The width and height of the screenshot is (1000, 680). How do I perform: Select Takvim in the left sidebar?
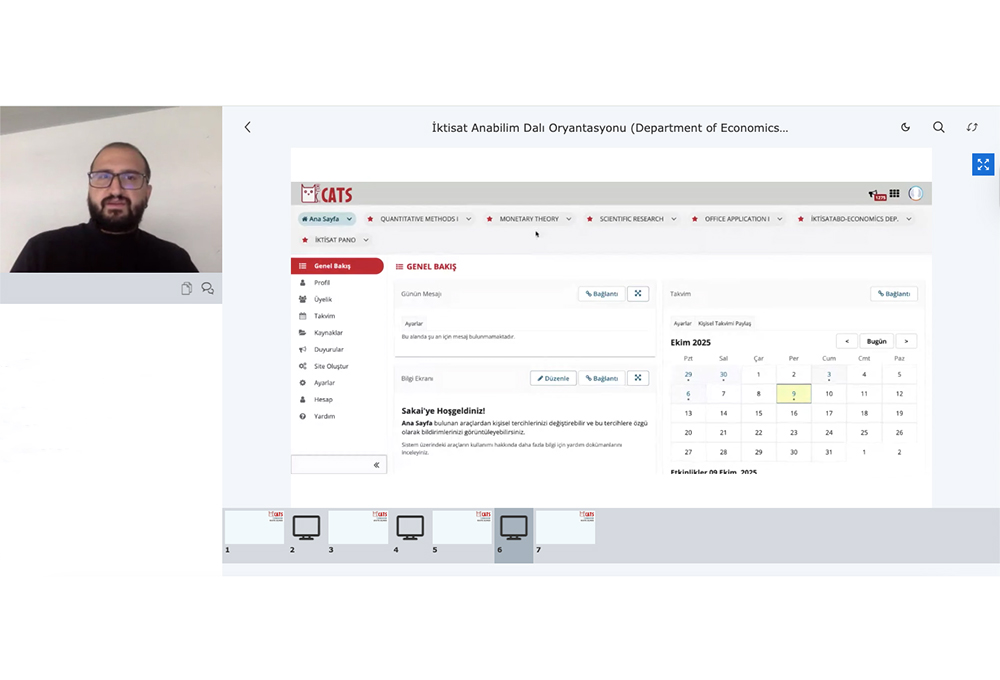coord(324,316)
